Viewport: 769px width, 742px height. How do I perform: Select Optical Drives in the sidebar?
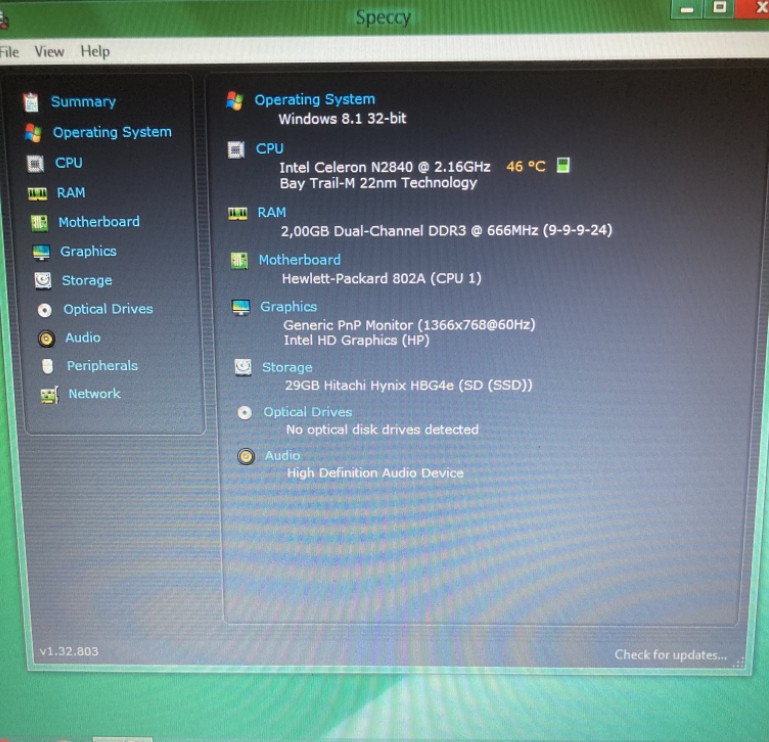click(x=108, y=309)
